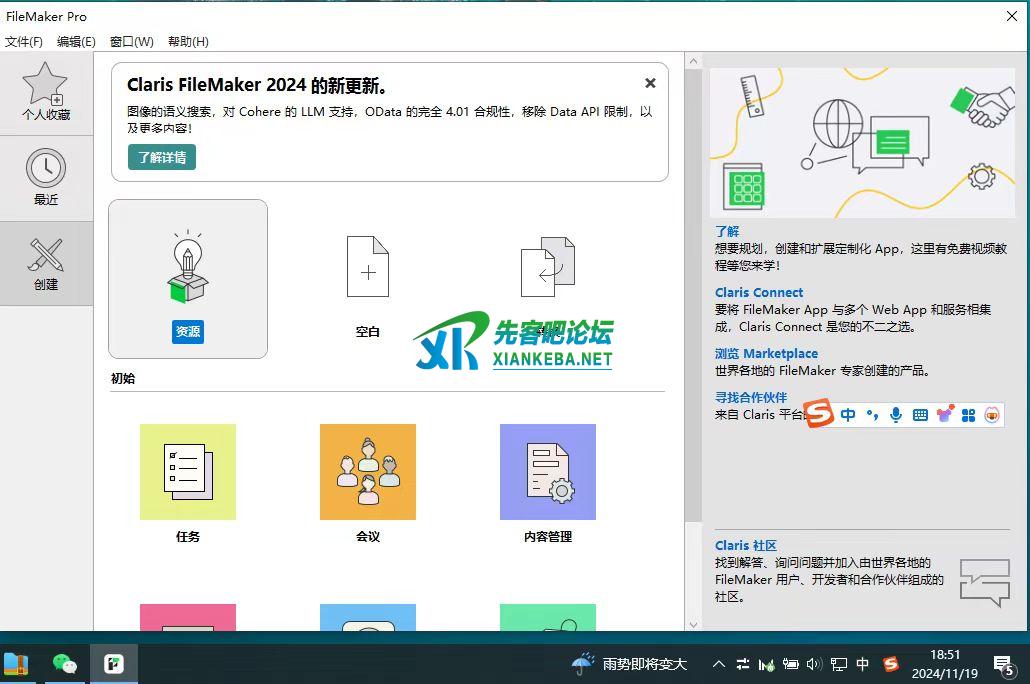Start voice input via Sogou microphone icon
The image size is (1030, 684).
click(x=895, y=414)
